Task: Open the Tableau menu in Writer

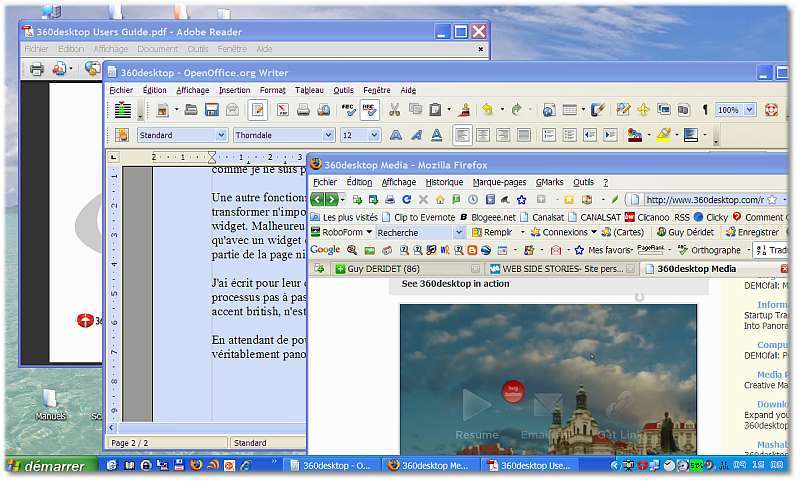Action: point(309,90)
